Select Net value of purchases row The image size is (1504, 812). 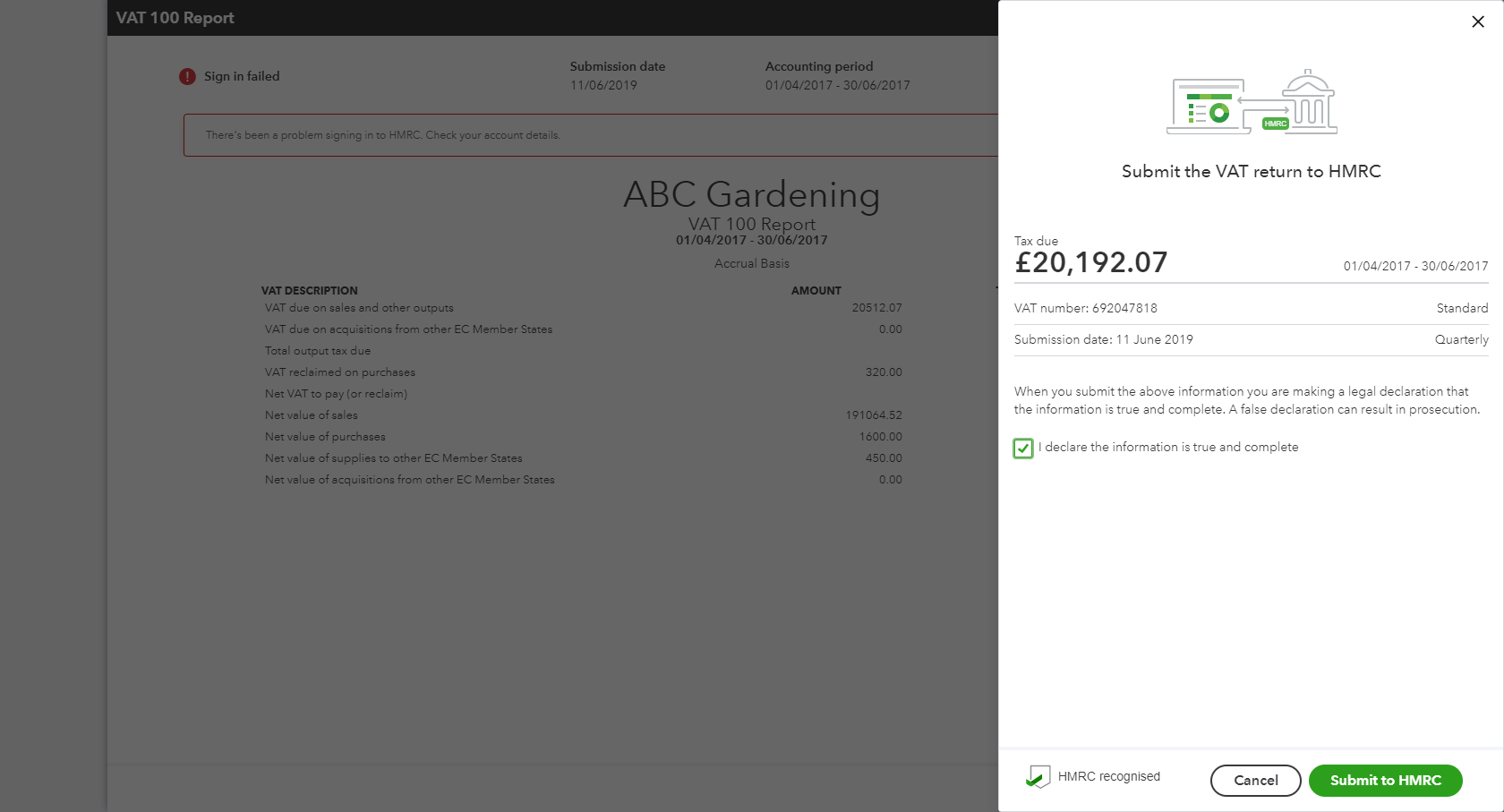(x=583, y=437)
